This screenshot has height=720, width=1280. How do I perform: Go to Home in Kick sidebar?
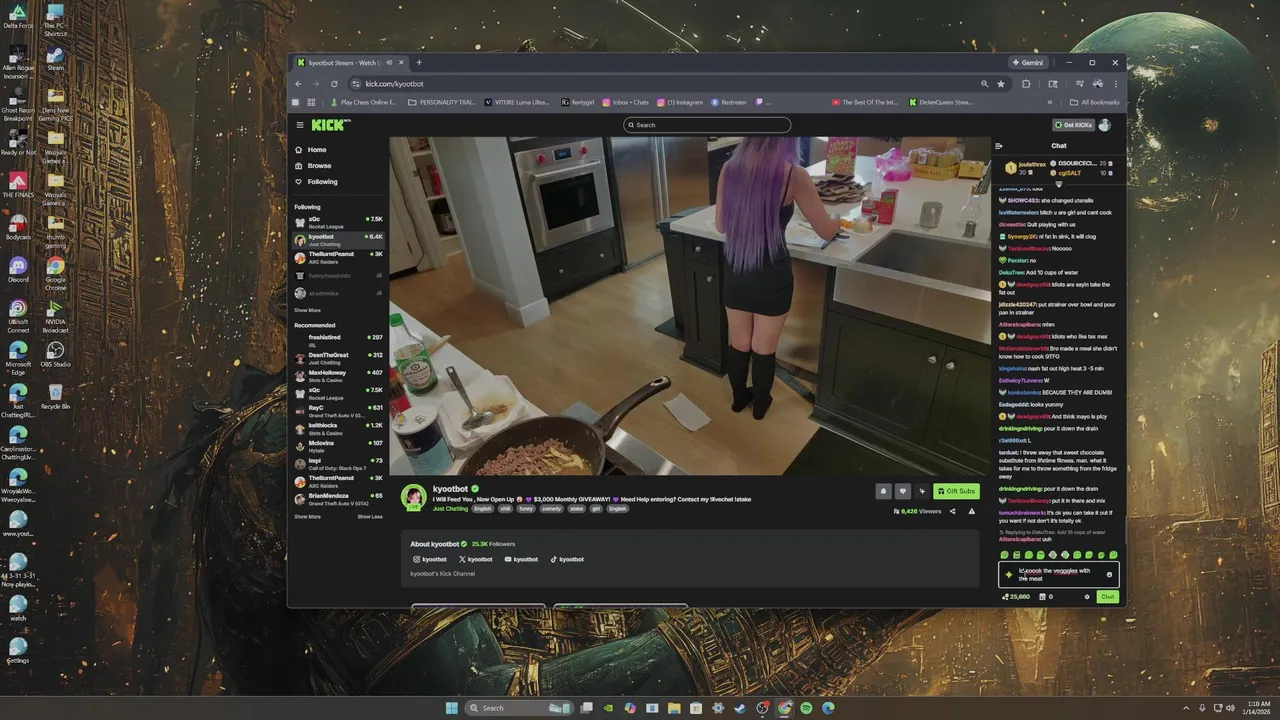tap(311, 150)
